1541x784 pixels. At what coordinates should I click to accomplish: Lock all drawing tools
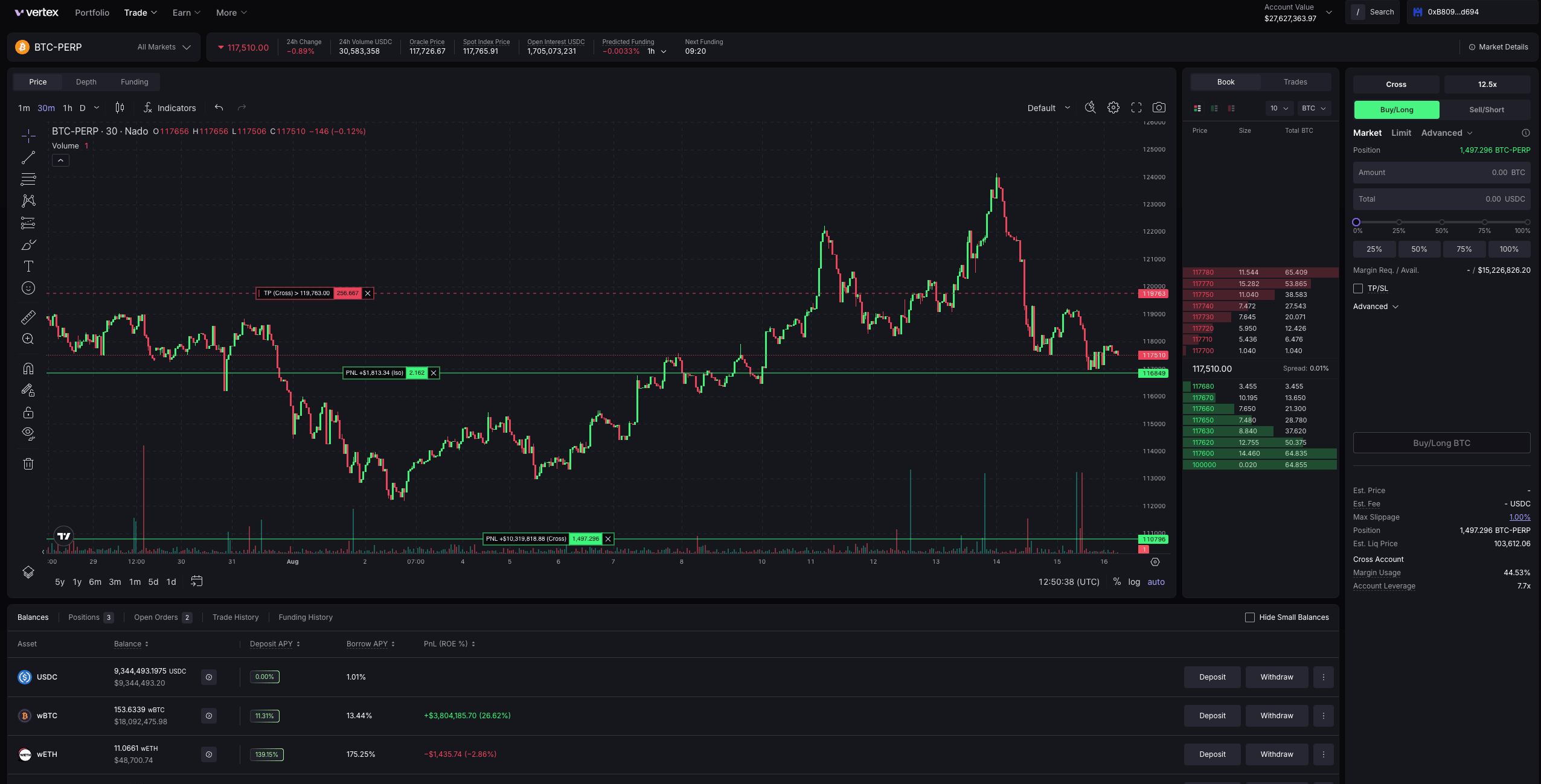coord(28,413)
